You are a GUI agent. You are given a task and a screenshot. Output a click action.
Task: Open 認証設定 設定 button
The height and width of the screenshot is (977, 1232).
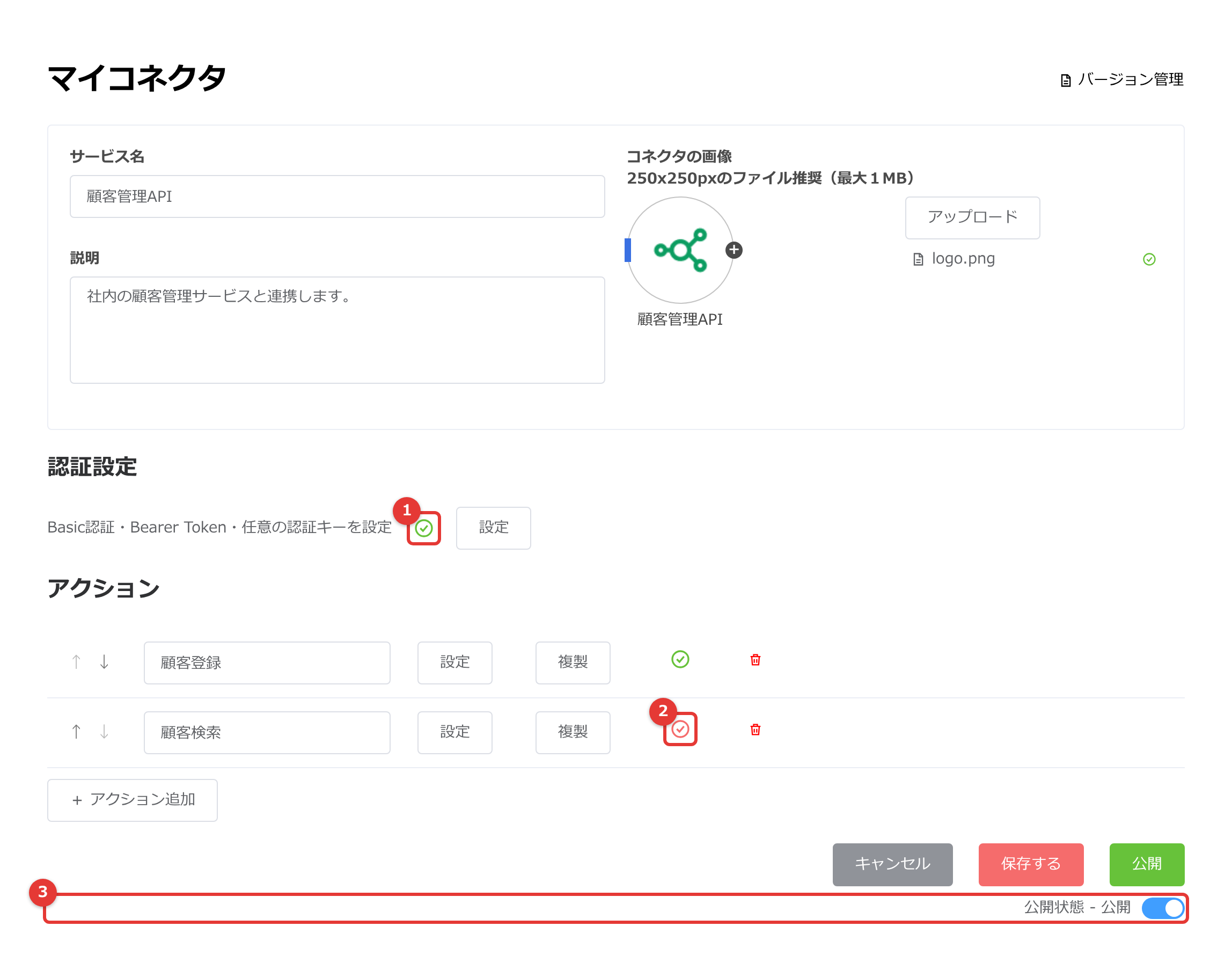click(x=493, y=528)
